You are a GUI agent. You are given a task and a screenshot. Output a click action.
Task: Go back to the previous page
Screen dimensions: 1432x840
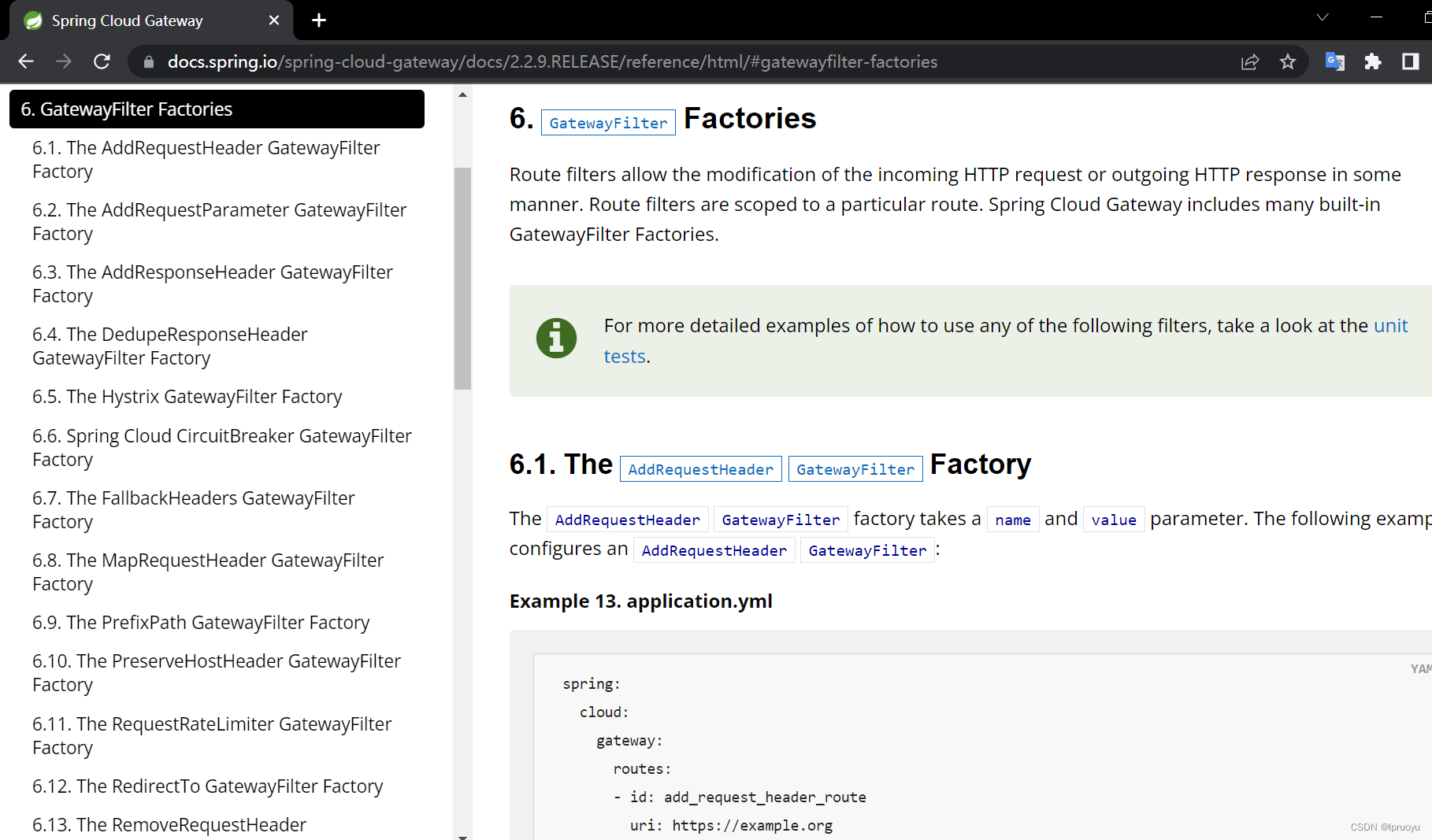[x=26, y=61]
